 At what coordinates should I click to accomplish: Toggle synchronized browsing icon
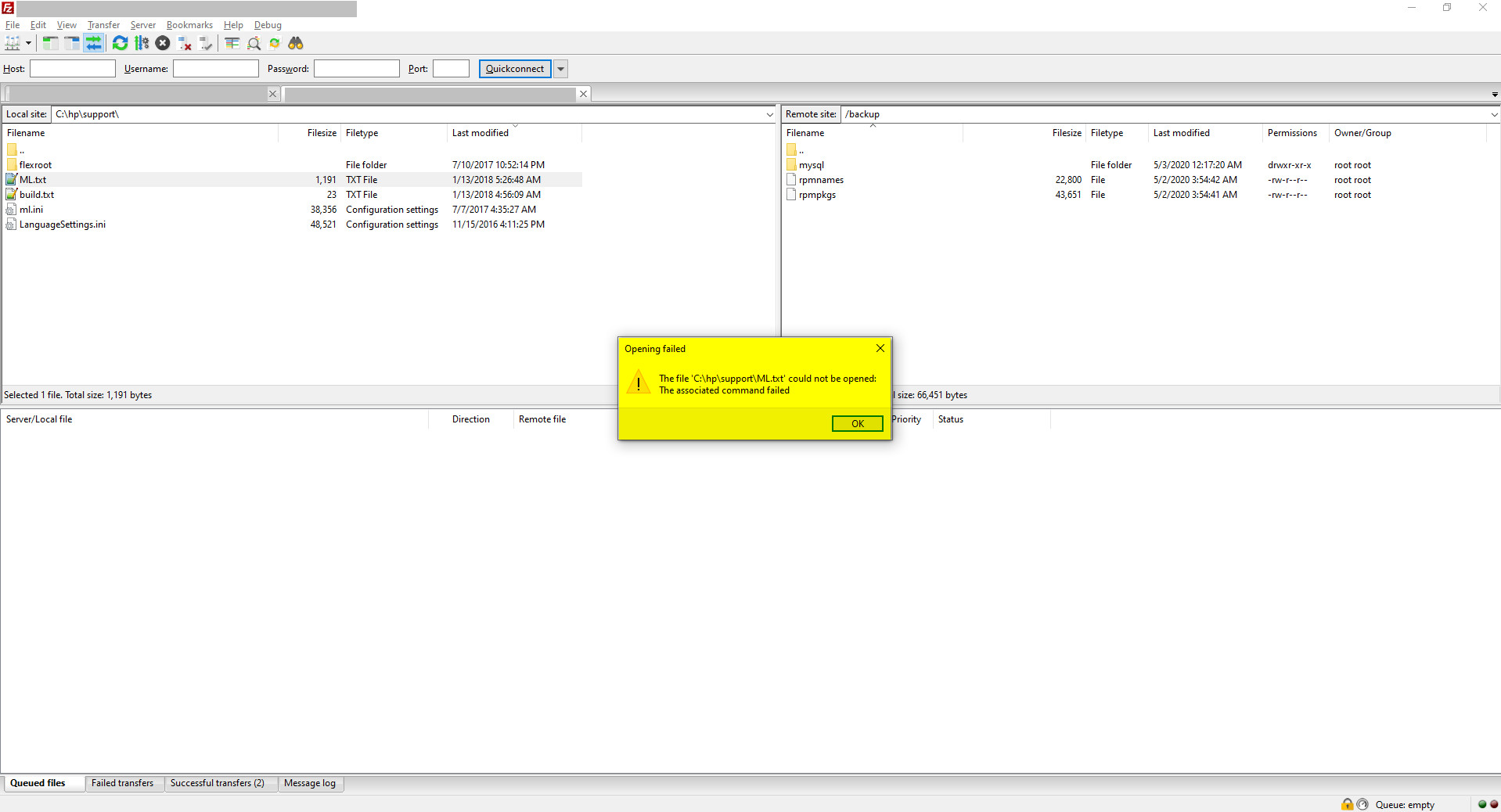click(x=275, y=44)
